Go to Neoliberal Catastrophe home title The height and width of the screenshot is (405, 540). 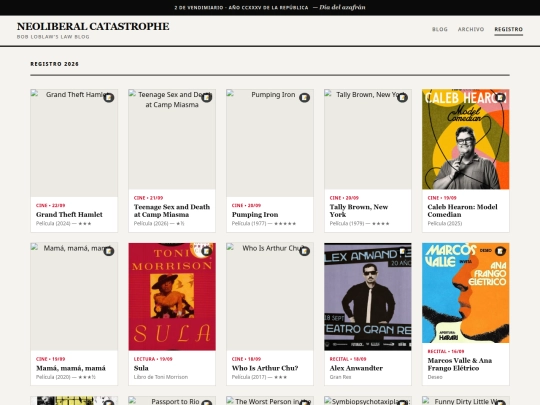pyautogui.click(x=93, y=27)
